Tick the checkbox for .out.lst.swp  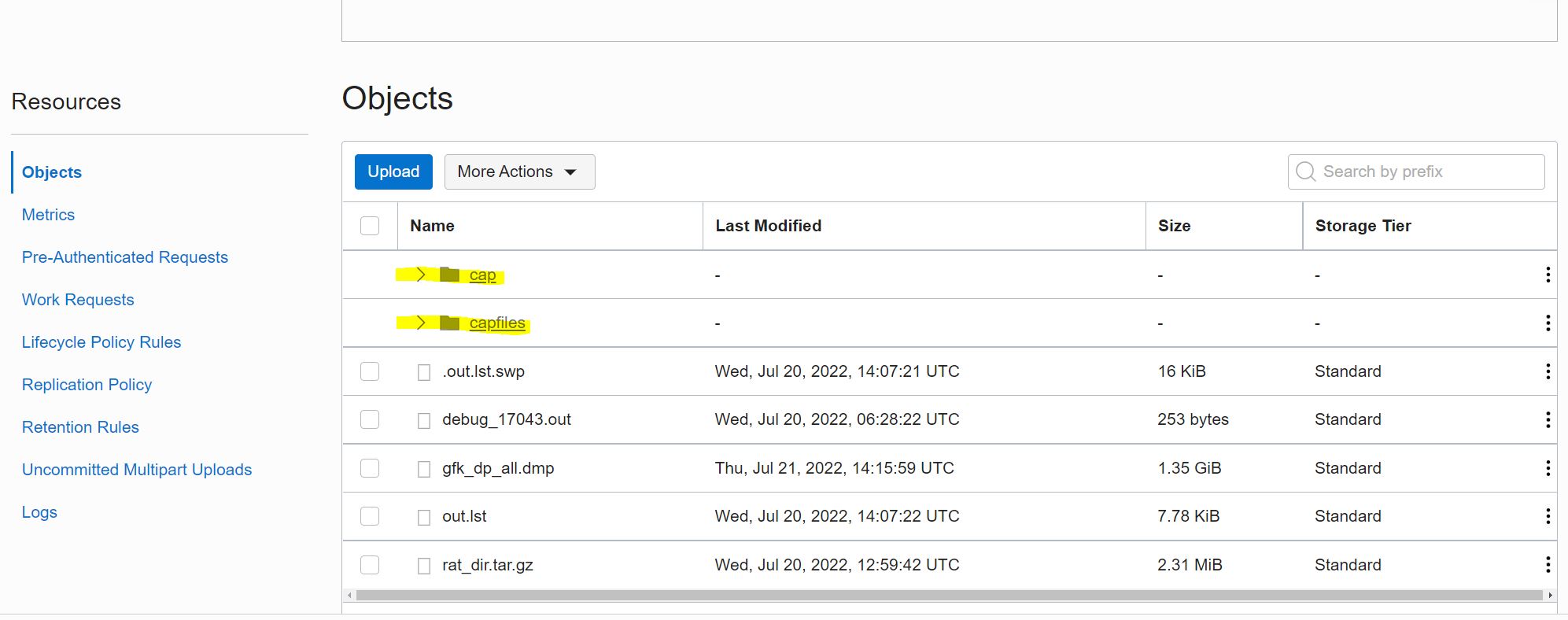tap(370, 371)
